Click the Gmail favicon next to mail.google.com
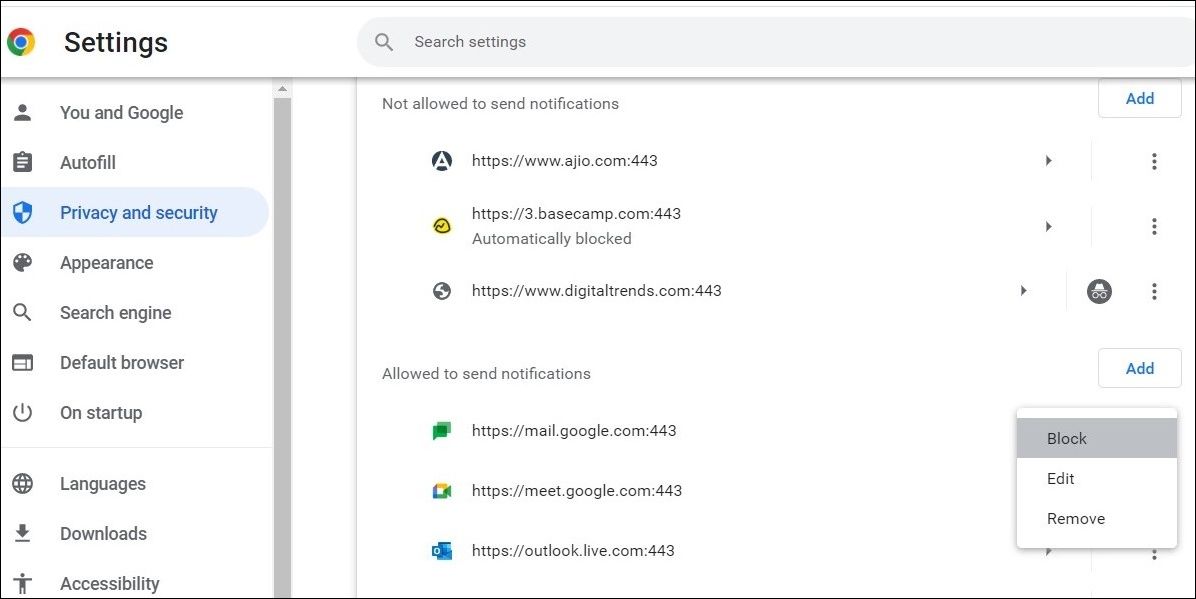The height and width of the screenshot is (599, 1196). tap(442, 431)
